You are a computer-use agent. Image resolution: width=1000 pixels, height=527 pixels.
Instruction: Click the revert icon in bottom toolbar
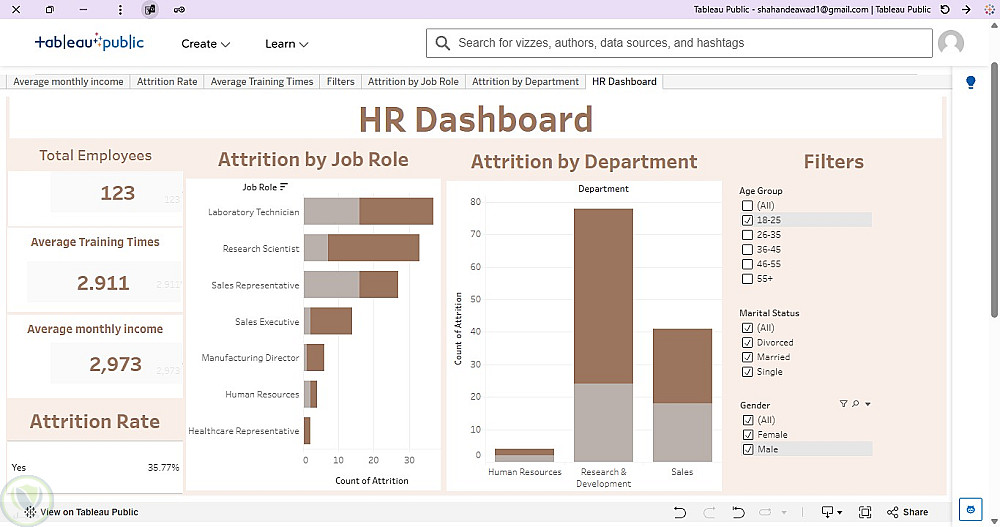coord(738,512)
